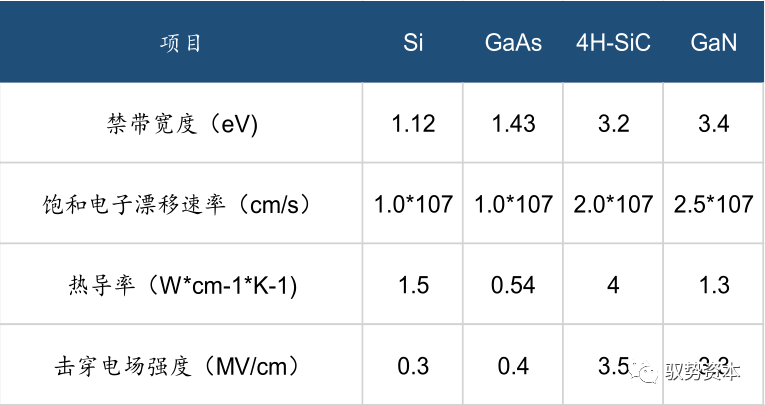This screenshot has width=765, height=405.
Task: Select the GaAs breakdown field value 0.4
Action: 513,366
